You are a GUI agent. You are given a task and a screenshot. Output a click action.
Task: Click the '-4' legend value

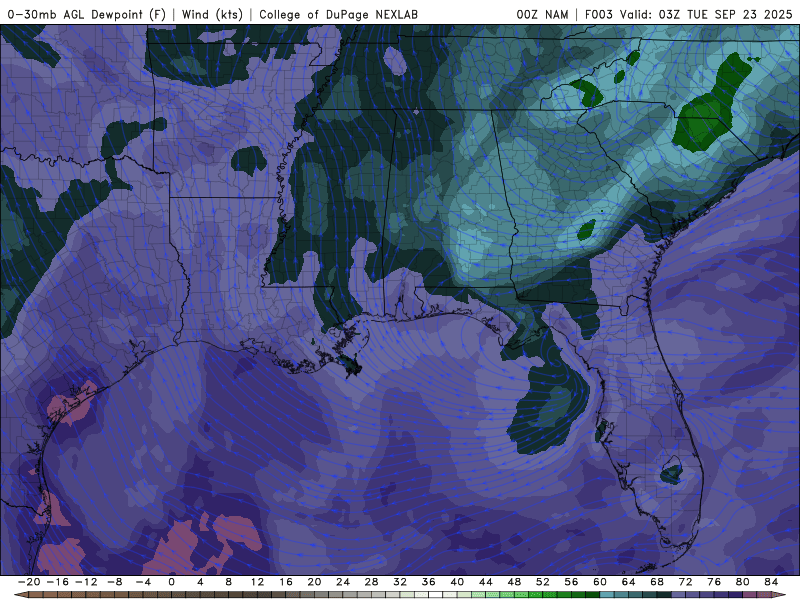click(x=143, y=582)
